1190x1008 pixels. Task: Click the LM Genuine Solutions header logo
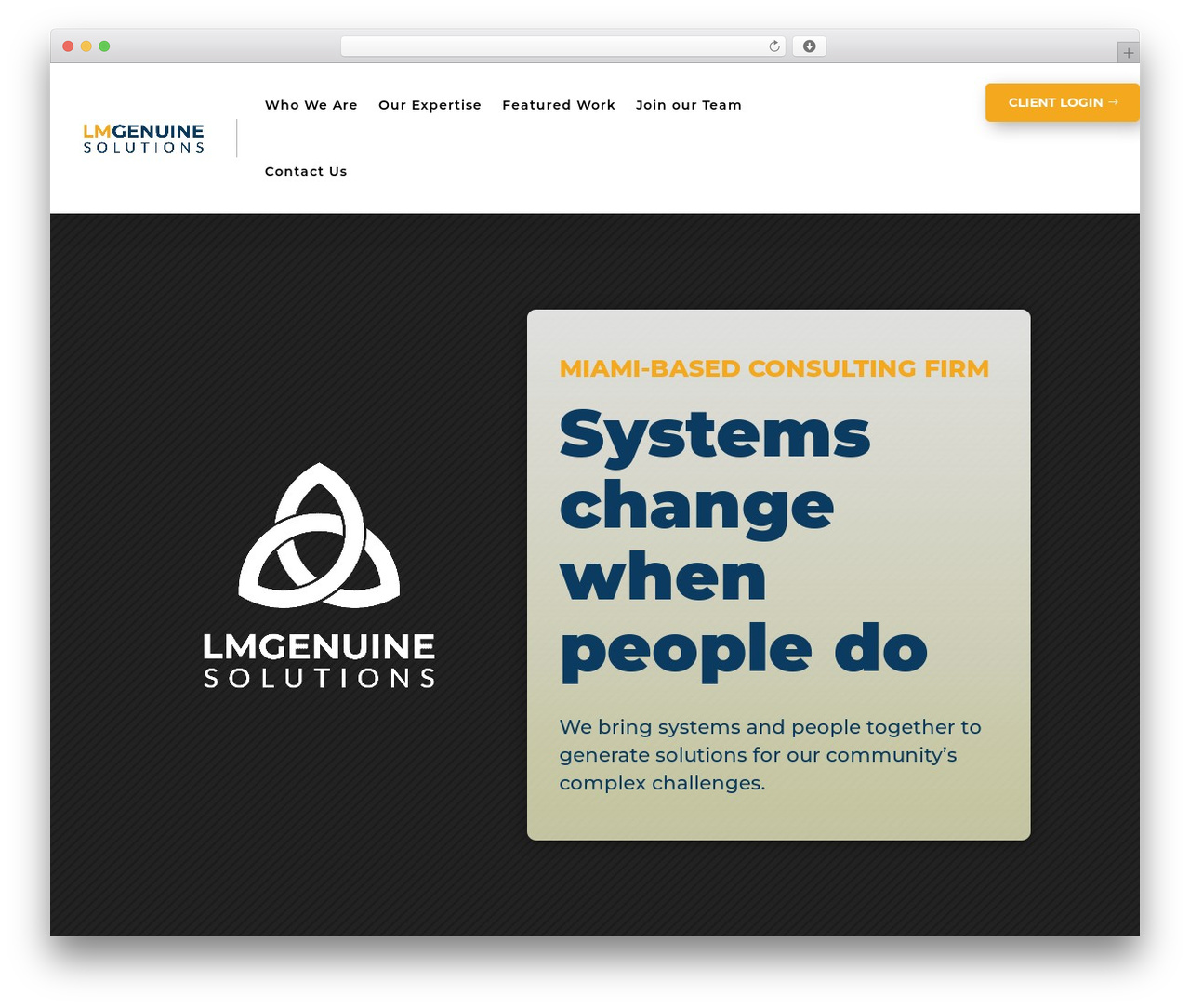[144, 139]
